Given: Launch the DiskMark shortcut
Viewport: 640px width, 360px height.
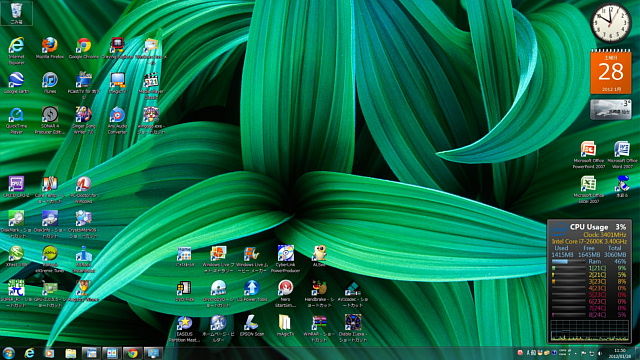Looking at the screenshot, I should point(16,224).
